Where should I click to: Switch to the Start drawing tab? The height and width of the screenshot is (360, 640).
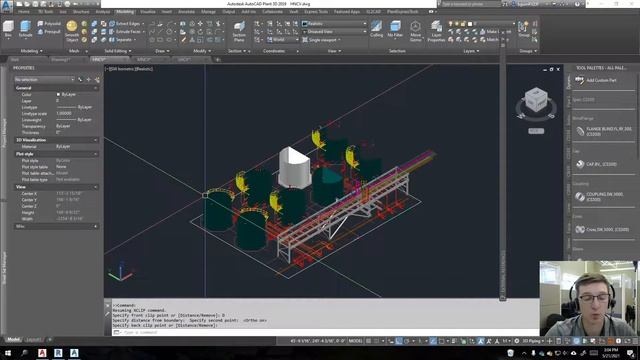[x=15, y=60]
